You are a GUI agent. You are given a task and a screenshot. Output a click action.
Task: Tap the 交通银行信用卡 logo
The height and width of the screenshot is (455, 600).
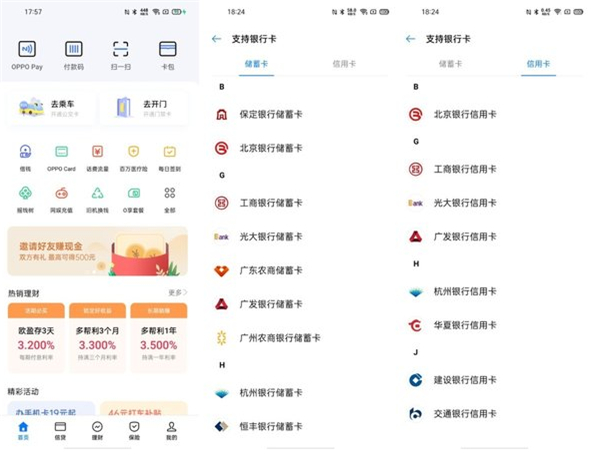(416, 414)
